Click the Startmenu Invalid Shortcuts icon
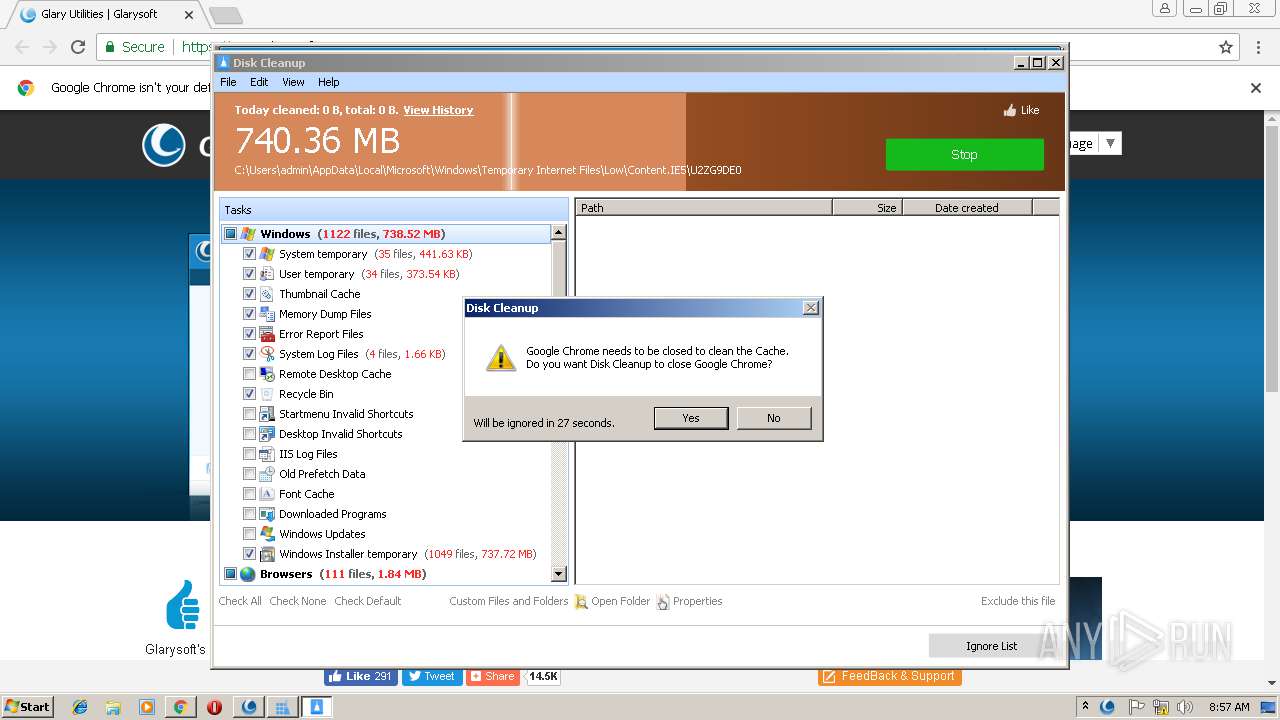Viewport: 1280px width, 720px height. point(267,414)
